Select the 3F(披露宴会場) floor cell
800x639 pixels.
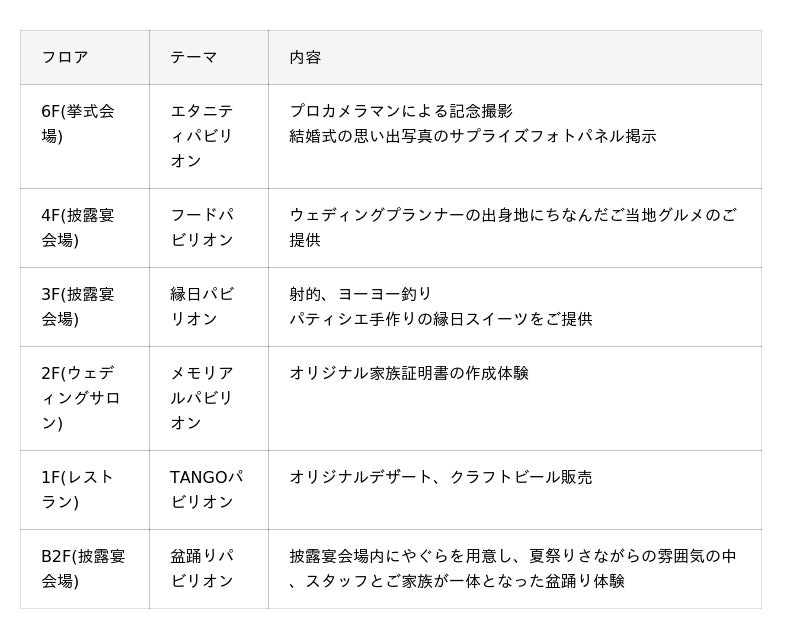[x=78, y=307]
